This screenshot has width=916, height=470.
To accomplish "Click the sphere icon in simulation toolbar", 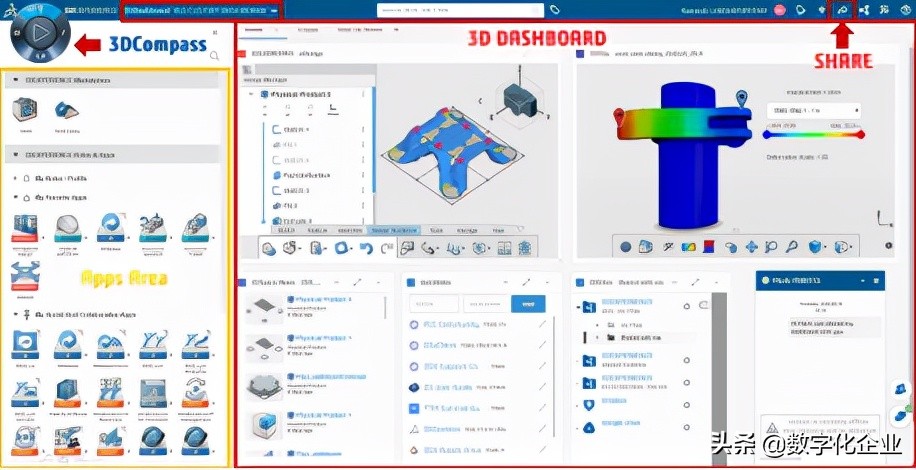I will coord(626,248).
